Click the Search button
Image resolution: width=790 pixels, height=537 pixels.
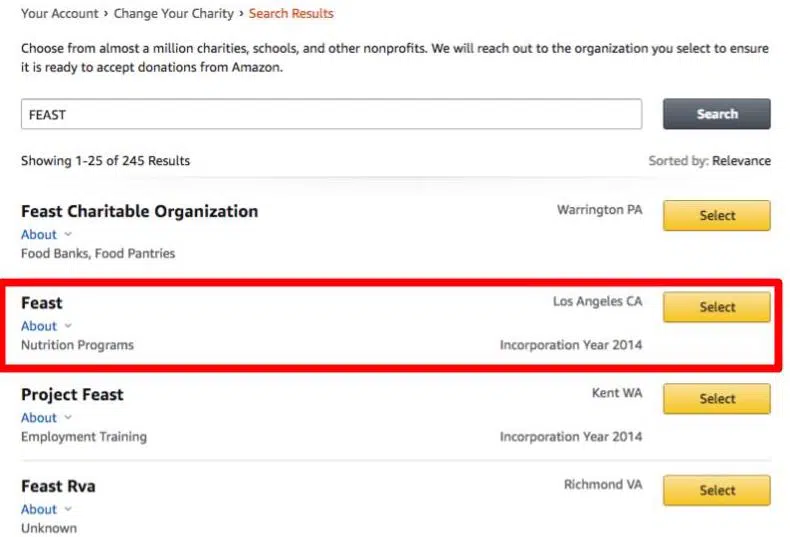click(x=716, y=114)
